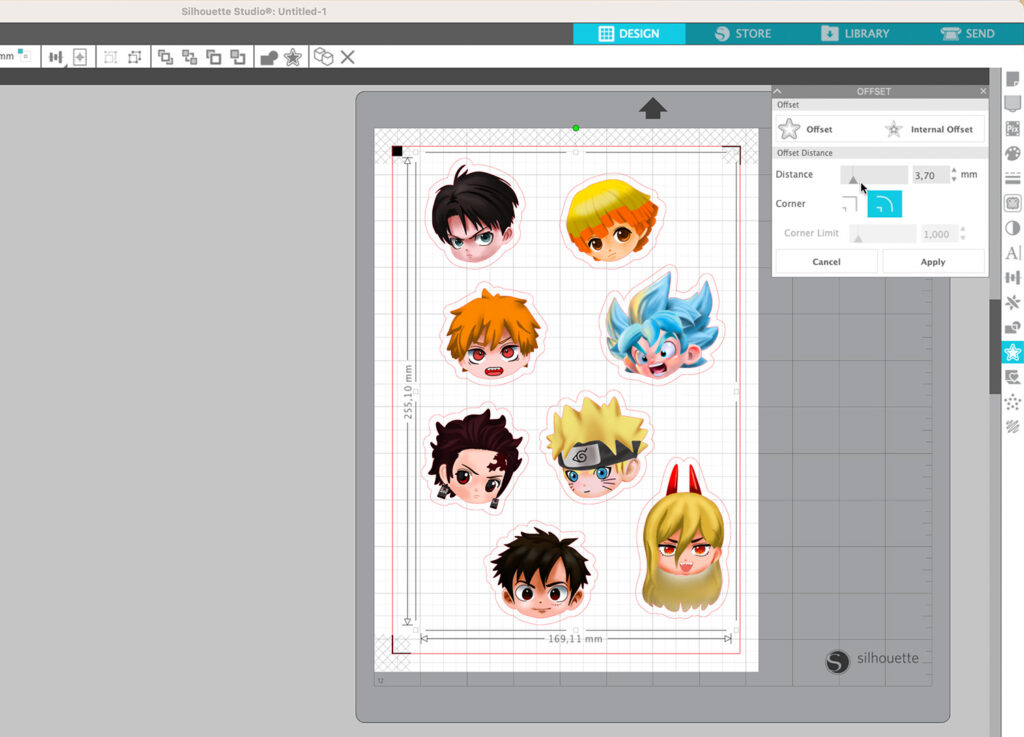Collapse the Offset panel with the chevron
The image size is (1024, 737).
(778, 91)
